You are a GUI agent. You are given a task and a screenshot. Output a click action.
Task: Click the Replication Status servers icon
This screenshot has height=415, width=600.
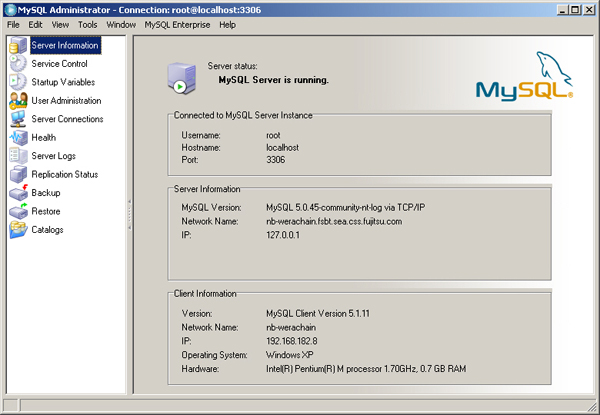(18, 174)
